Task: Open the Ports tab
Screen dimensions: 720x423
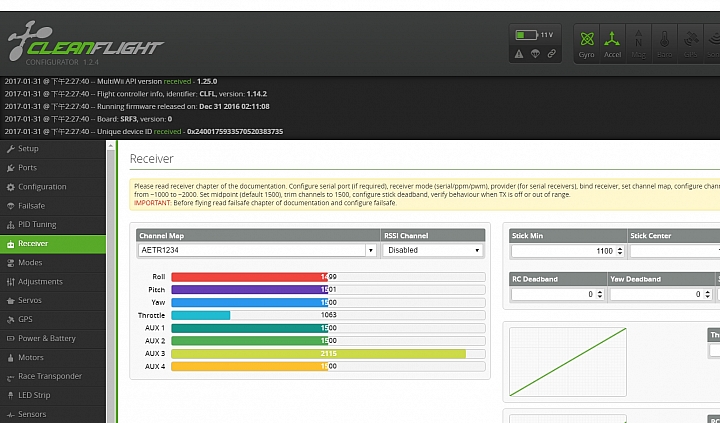Action: (53, 168)
